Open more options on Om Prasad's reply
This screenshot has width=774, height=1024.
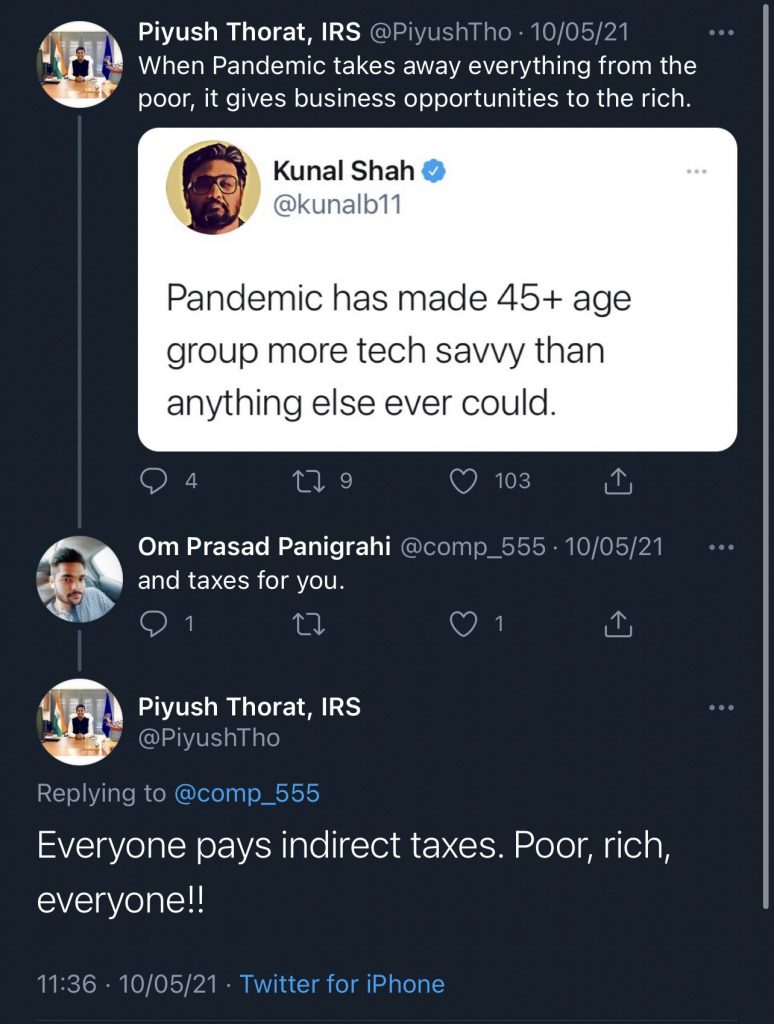[x=720, y=548]
